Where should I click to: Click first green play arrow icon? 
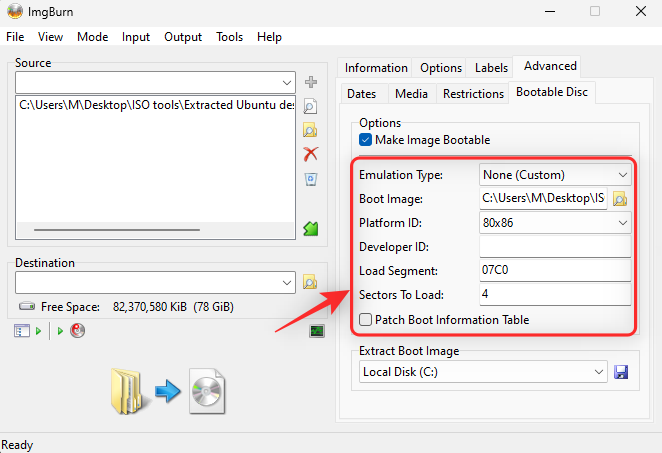point(38,331)
